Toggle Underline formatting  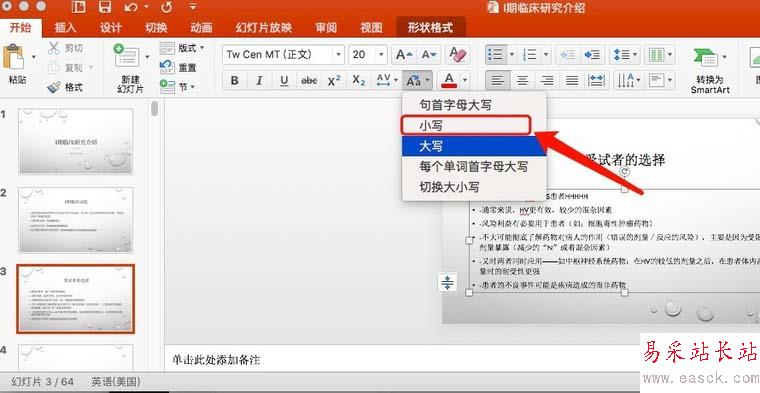(284, 80)
